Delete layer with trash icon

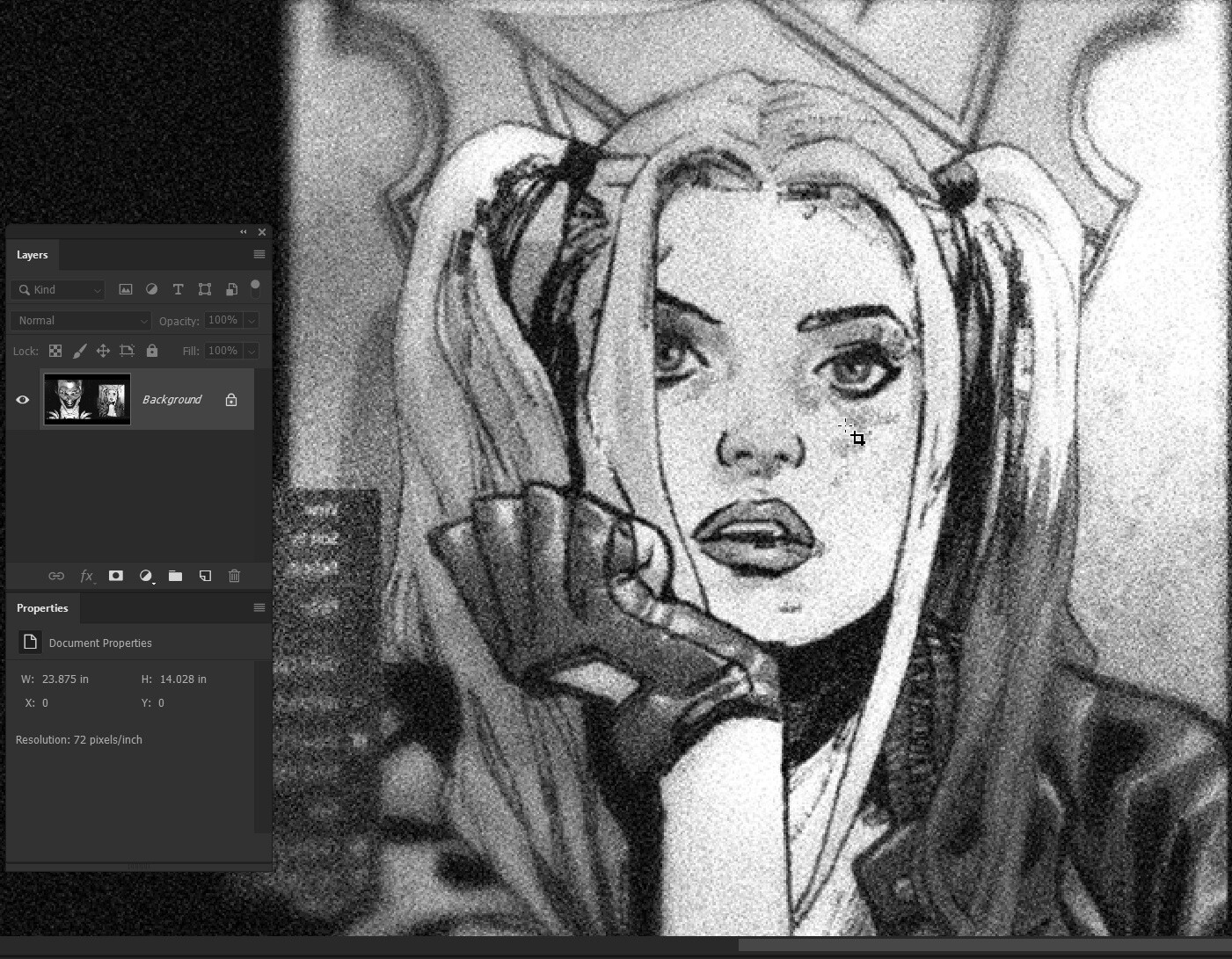pos(234,576)
